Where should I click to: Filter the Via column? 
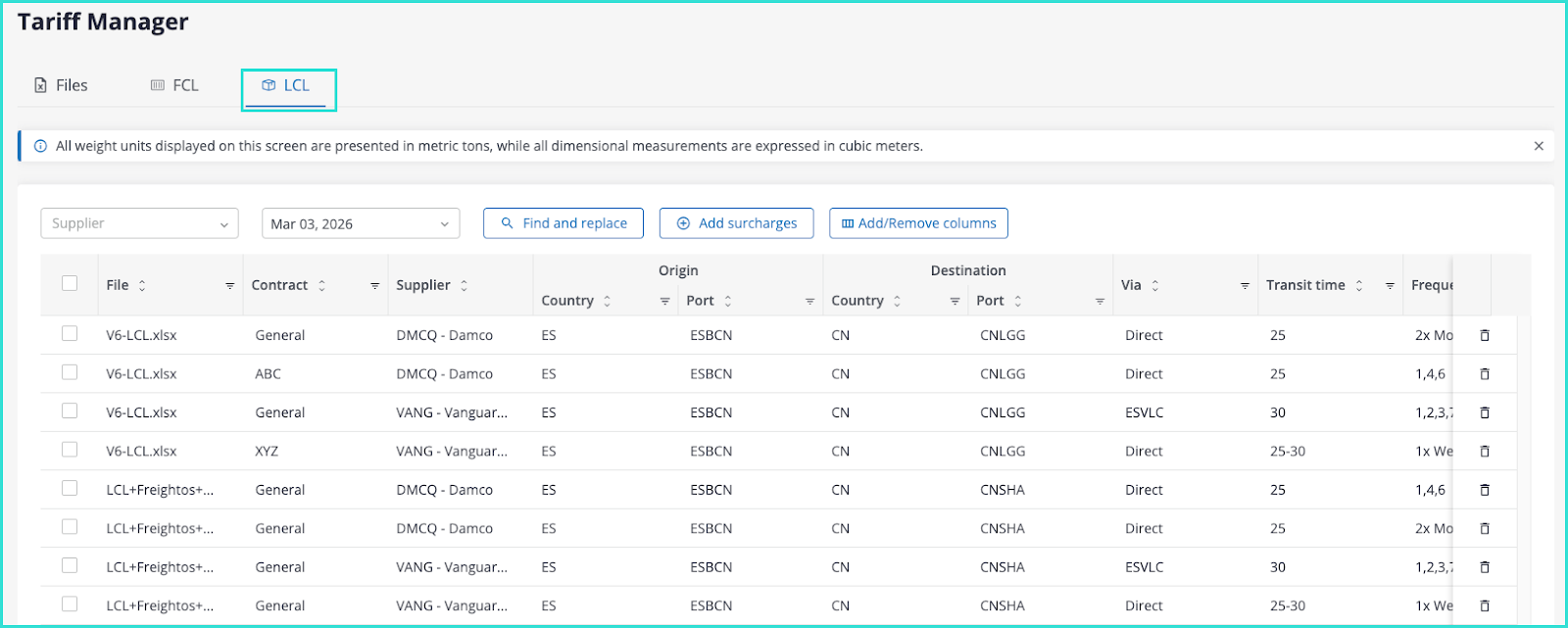click(1245, 286)
